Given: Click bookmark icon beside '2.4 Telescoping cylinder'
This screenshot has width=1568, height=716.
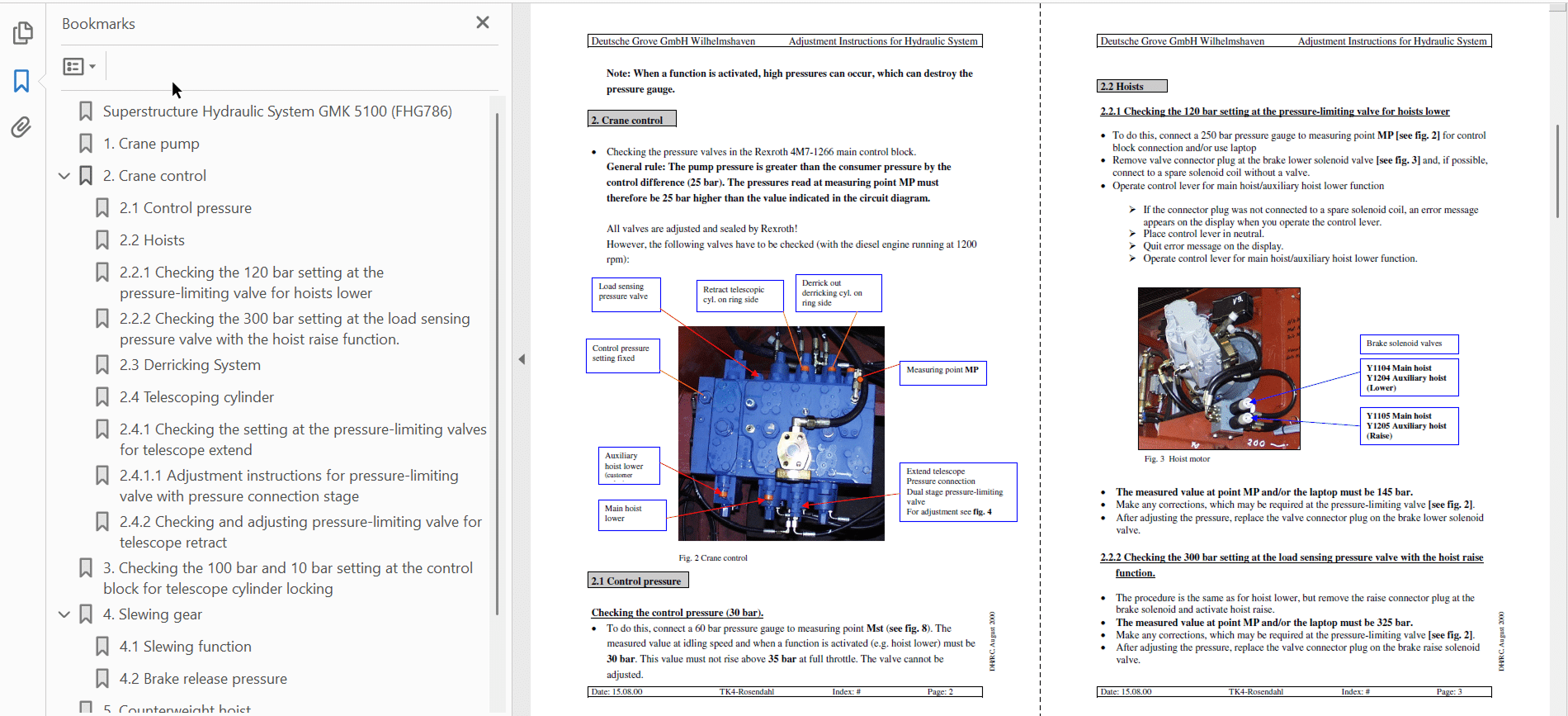Looking at the screenshot, I should 102,397.
